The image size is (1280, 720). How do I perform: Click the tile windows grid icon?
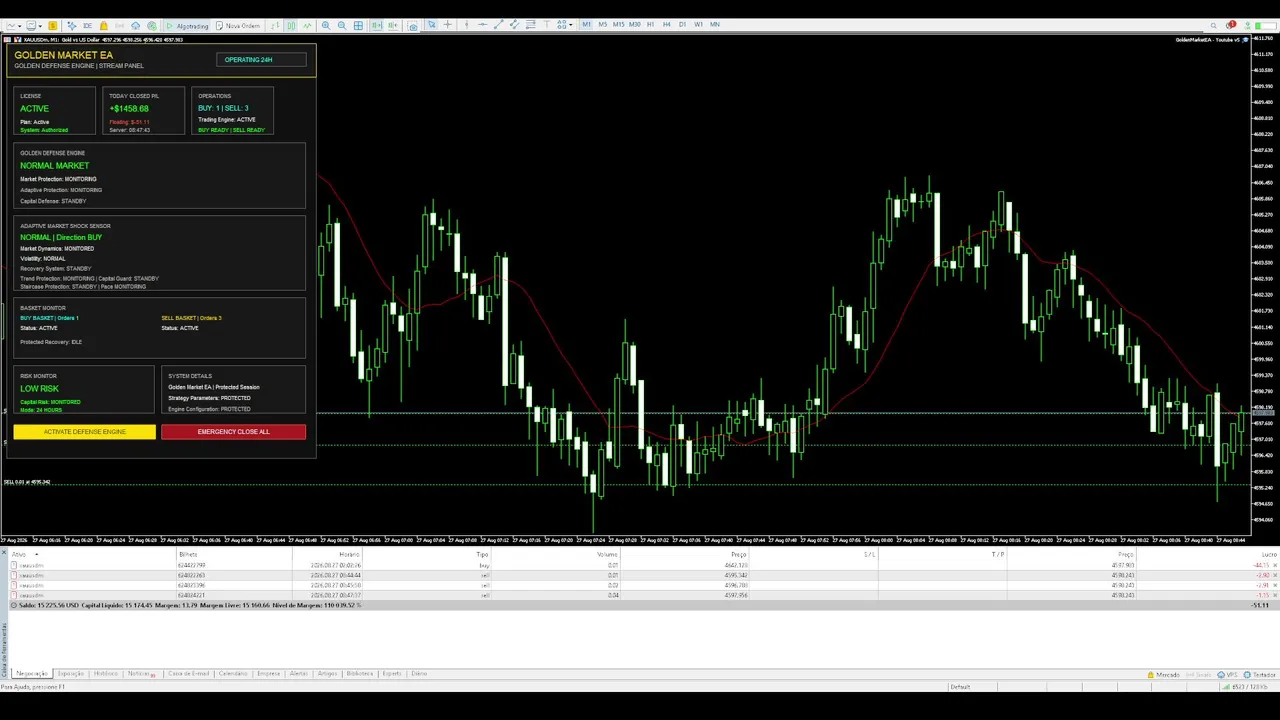358,25
